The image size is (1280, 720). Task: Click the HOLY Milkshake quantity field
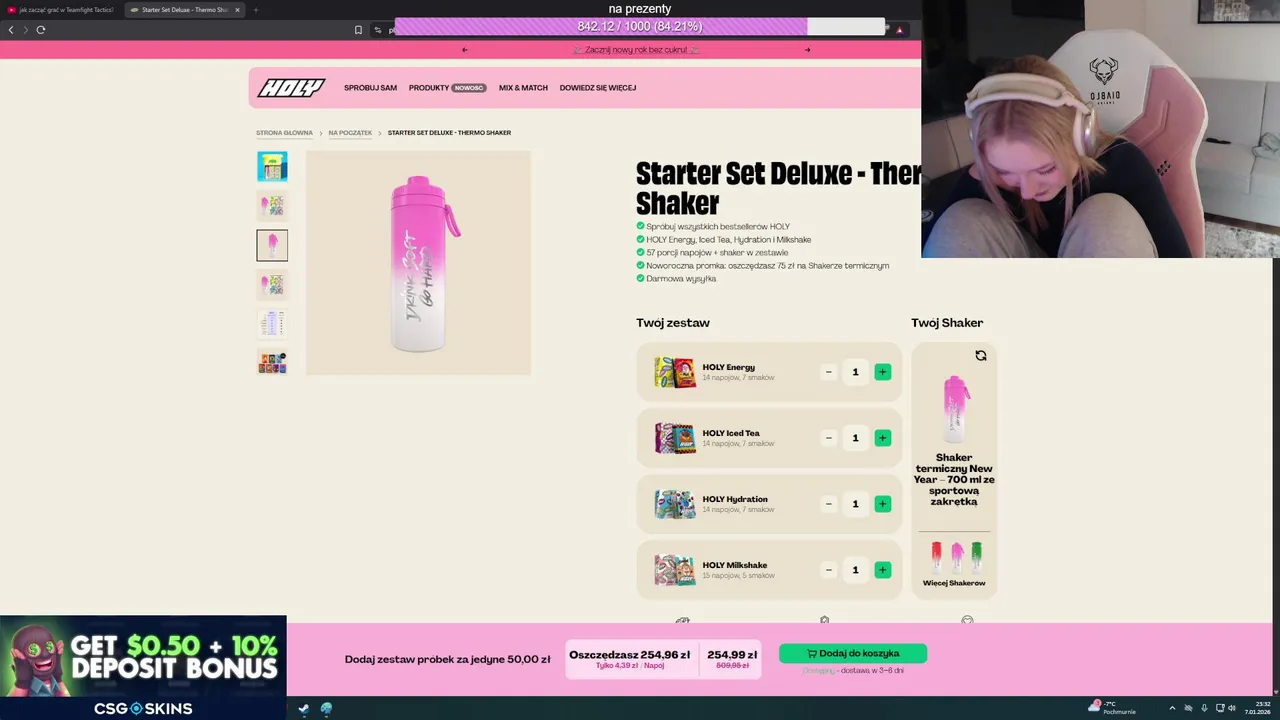tap(855, 570)
